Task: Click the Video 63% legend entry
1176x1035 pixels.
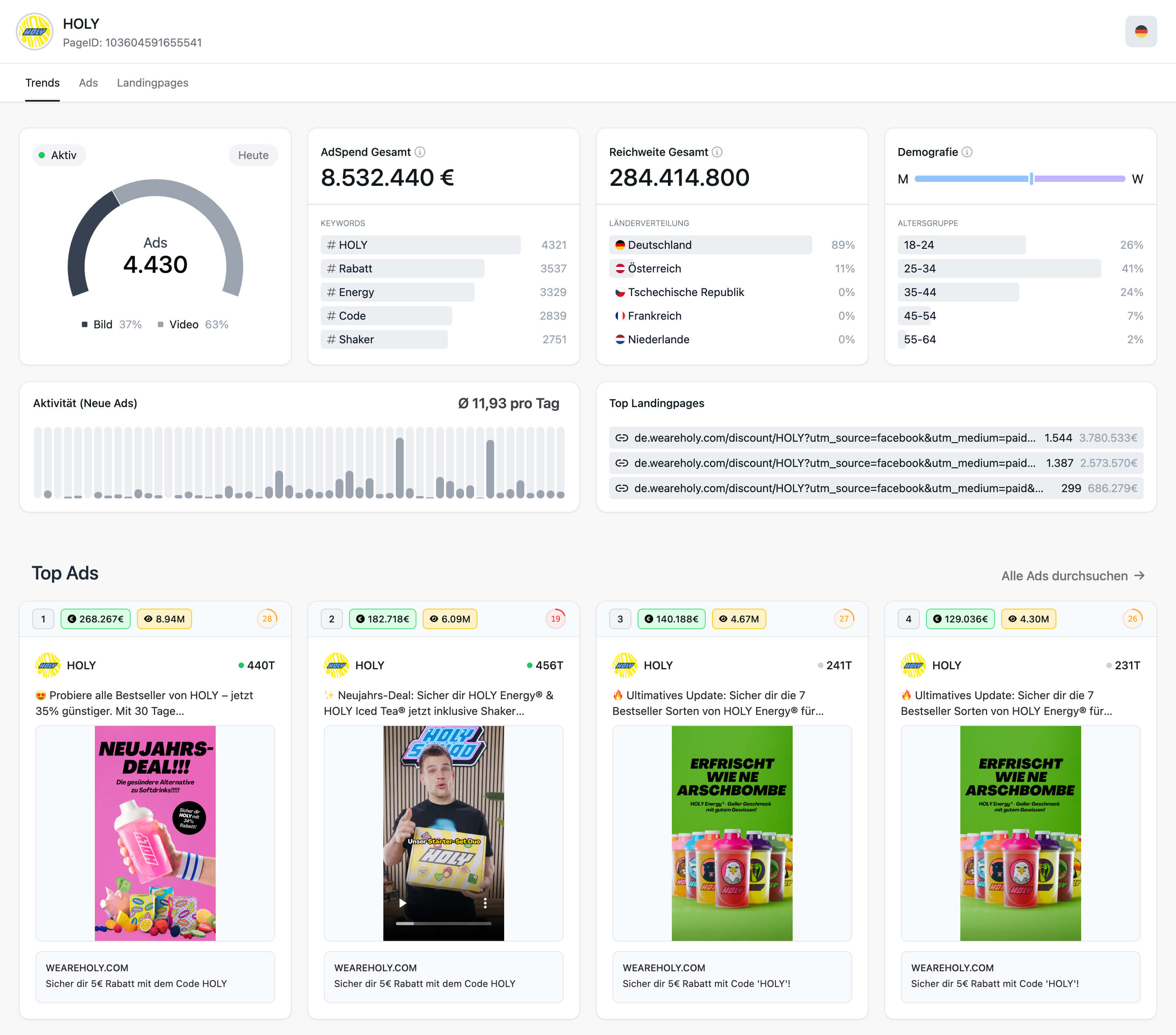Action: [x=193, y=325]
